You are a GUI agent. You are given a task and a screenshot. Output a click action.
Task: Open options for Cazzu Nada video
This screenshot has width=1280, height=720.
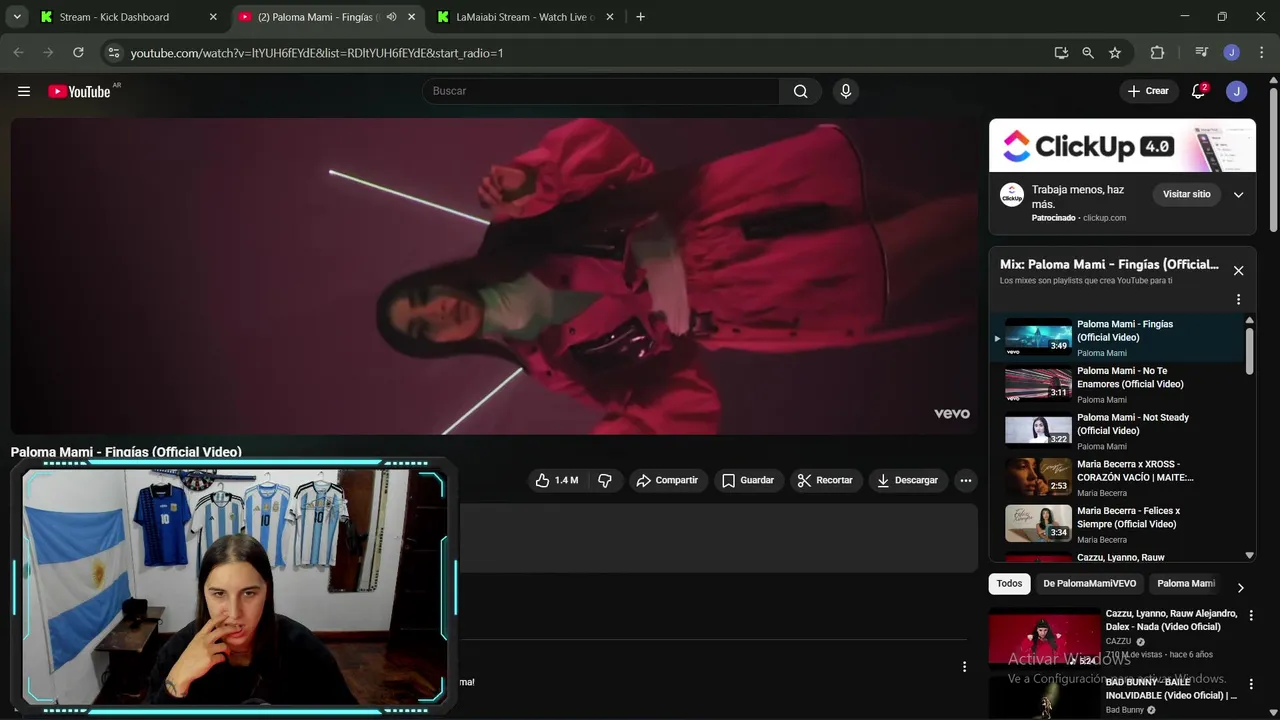1250,616
